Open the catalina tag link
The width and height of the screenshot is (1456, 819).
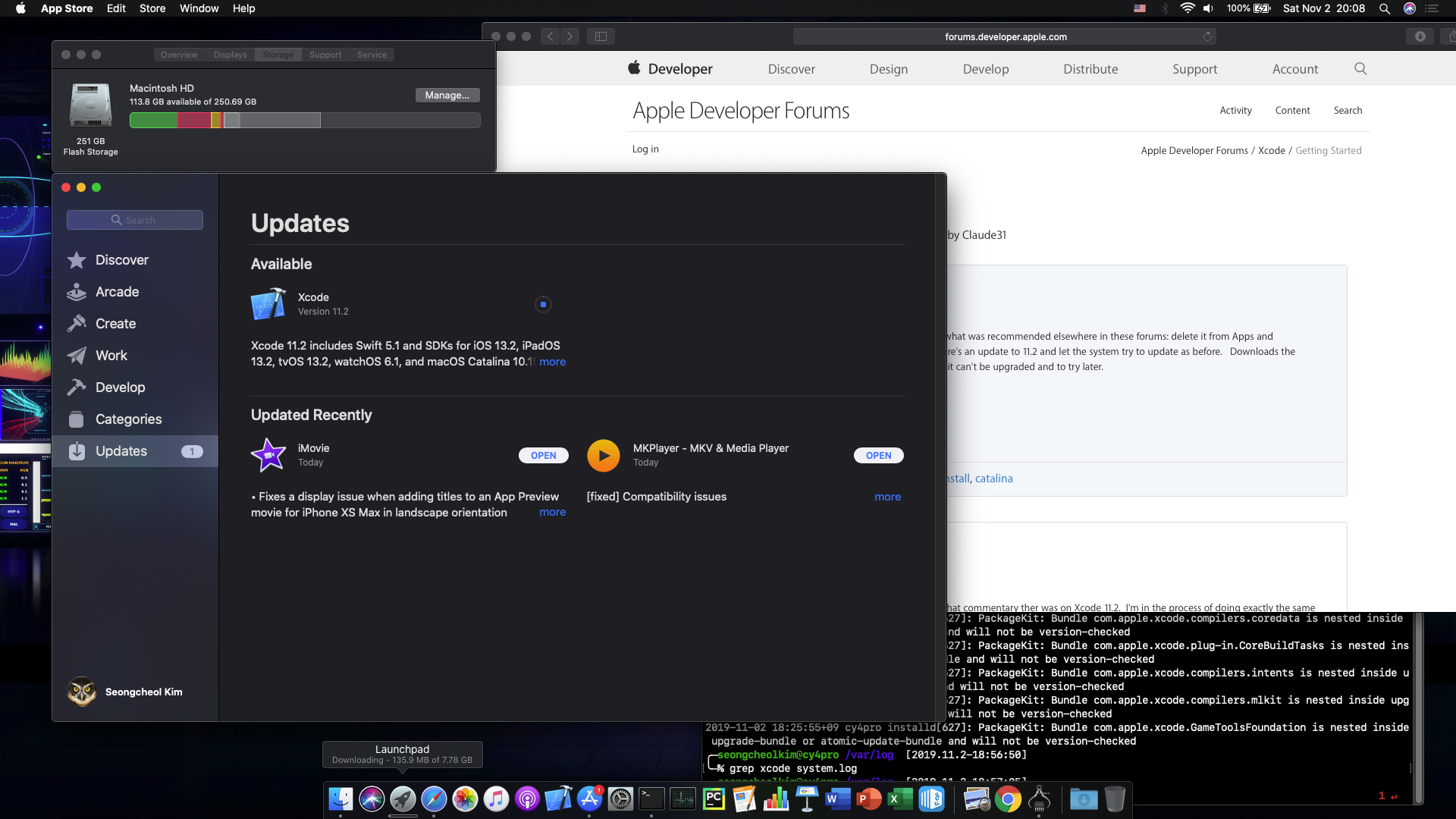(x=993, y=479)
